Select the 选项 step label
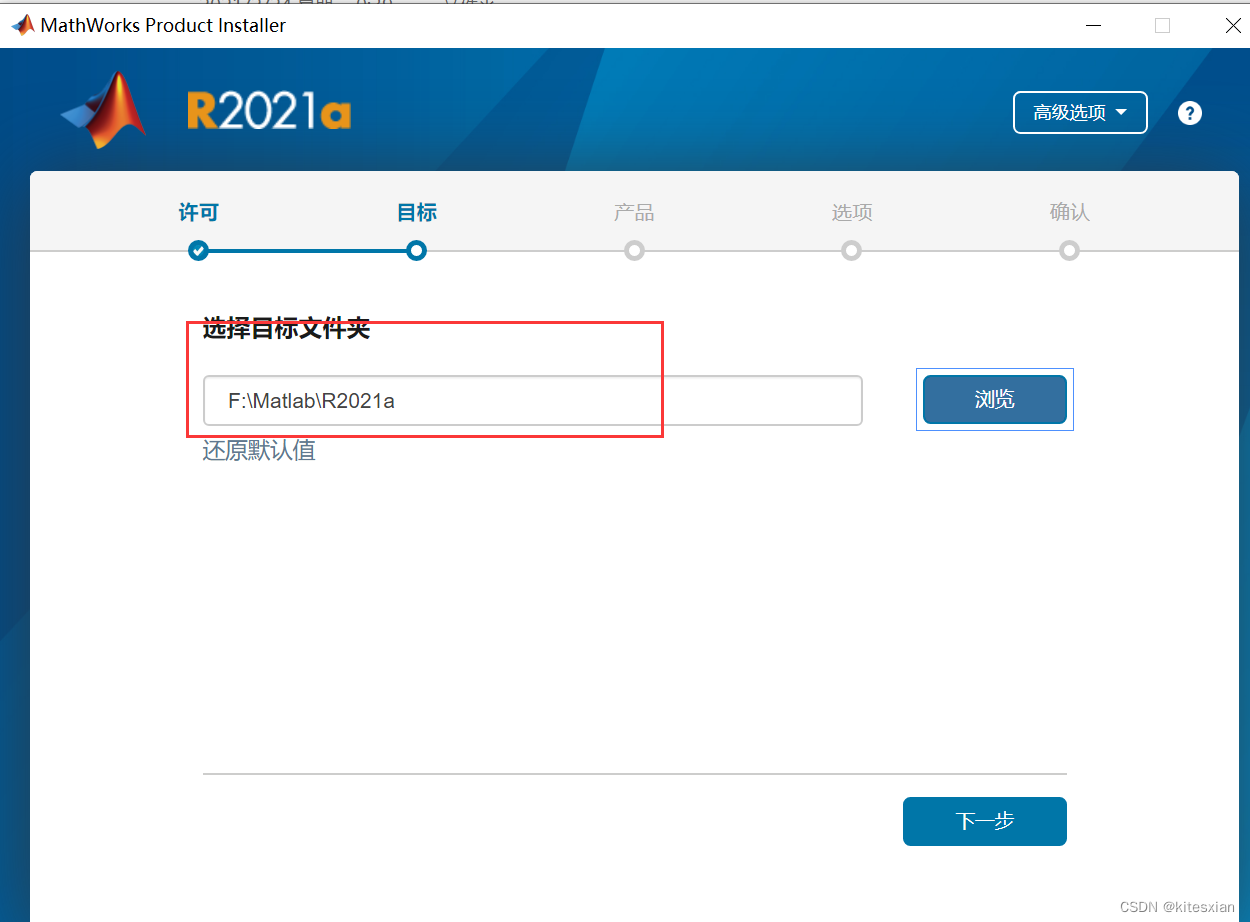Image resolution: width=1250 pixels, height=922 pixels. [x=852, y=212]
